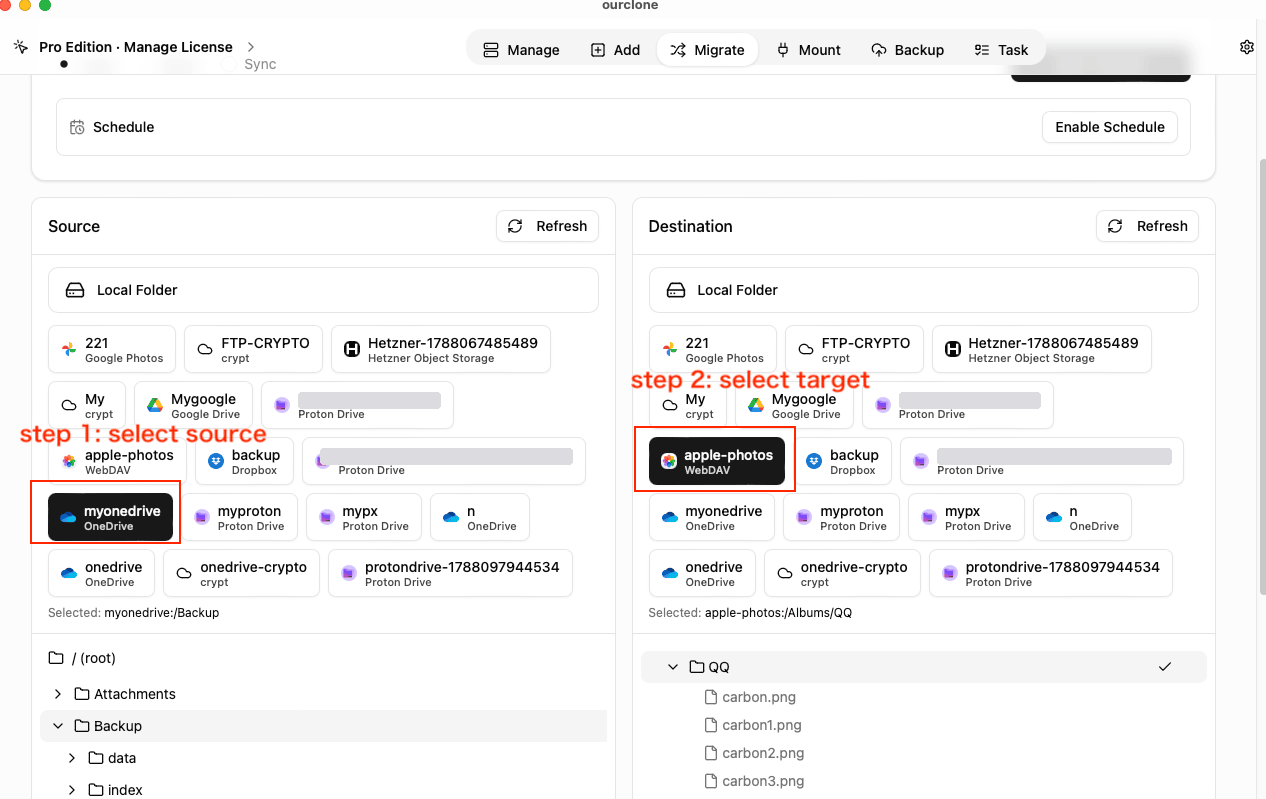Open the Add tab
1266x799 pixels.
pyautogui.click(x=615, y=50)
